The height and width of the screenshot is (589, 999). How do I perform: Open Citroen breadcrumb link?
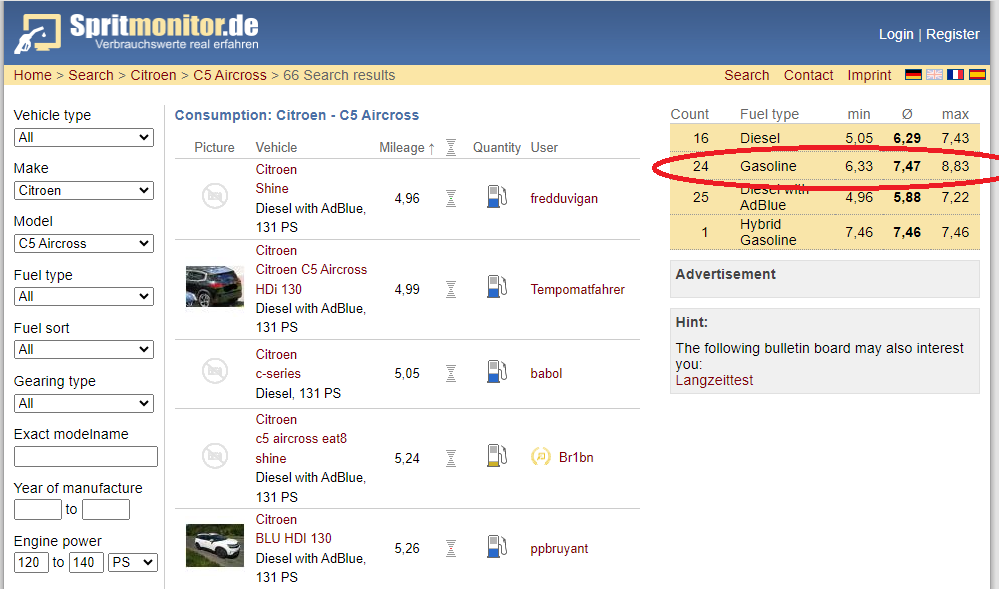coord(153,75)
